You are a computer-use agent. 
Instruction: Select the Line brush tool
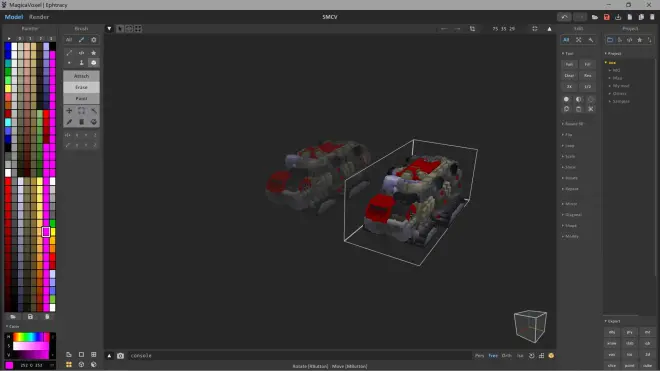pyautogui.click(x=69, y=53)
